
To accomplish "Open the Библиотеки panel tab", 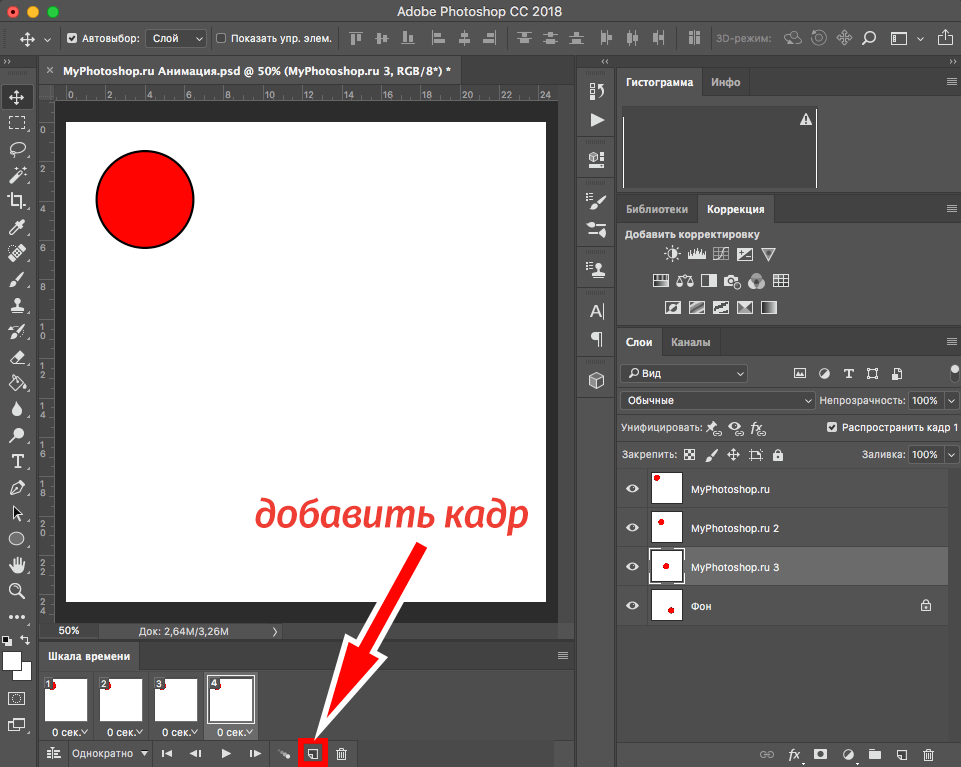I will coord(657,209).
